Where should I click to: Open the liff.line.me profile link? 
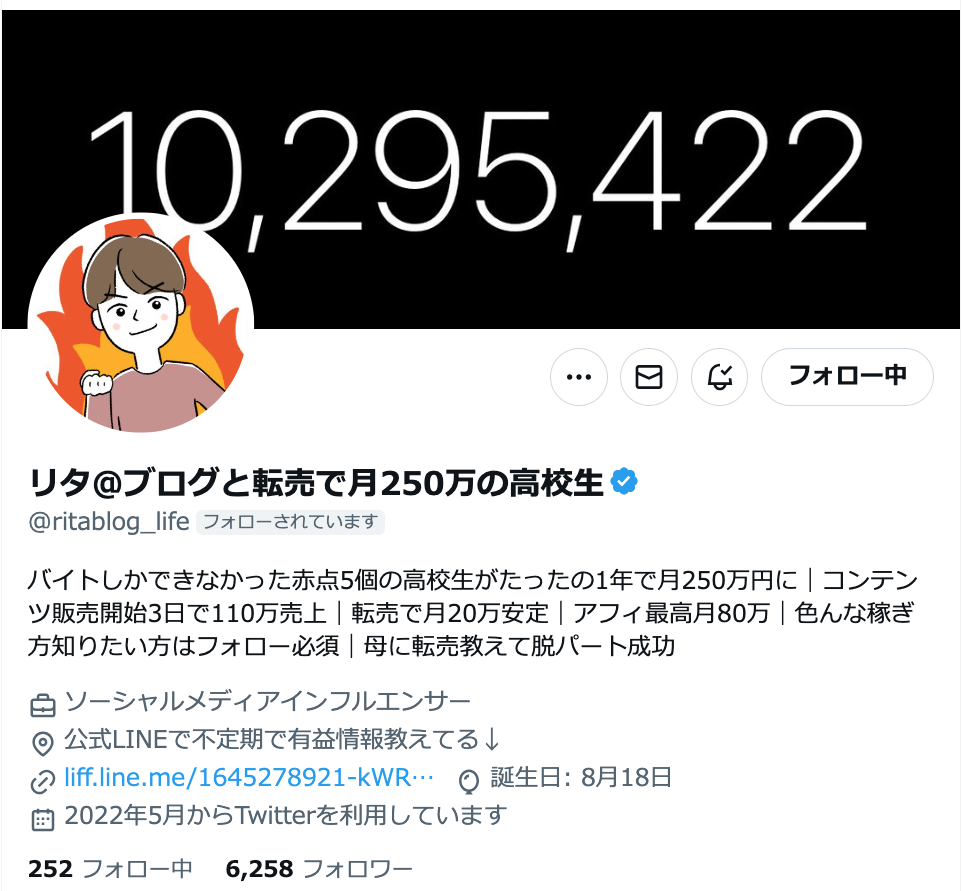click(x=249, y=778)
